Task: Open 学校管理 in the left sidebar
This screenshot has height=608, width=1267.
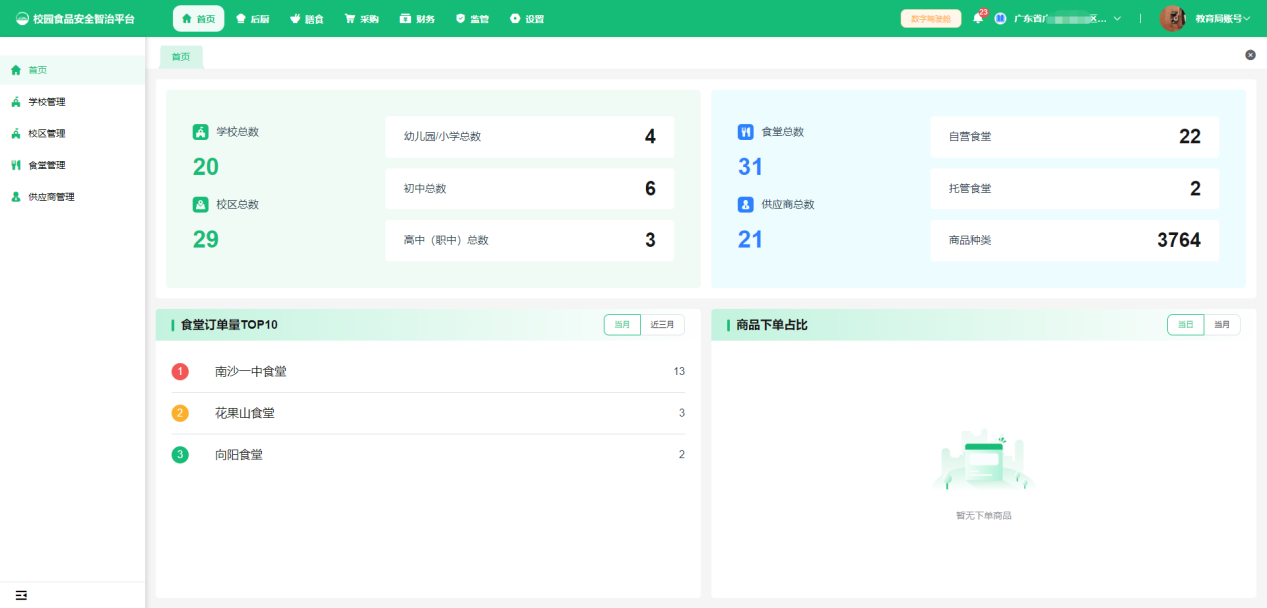Action: point(47,102)
